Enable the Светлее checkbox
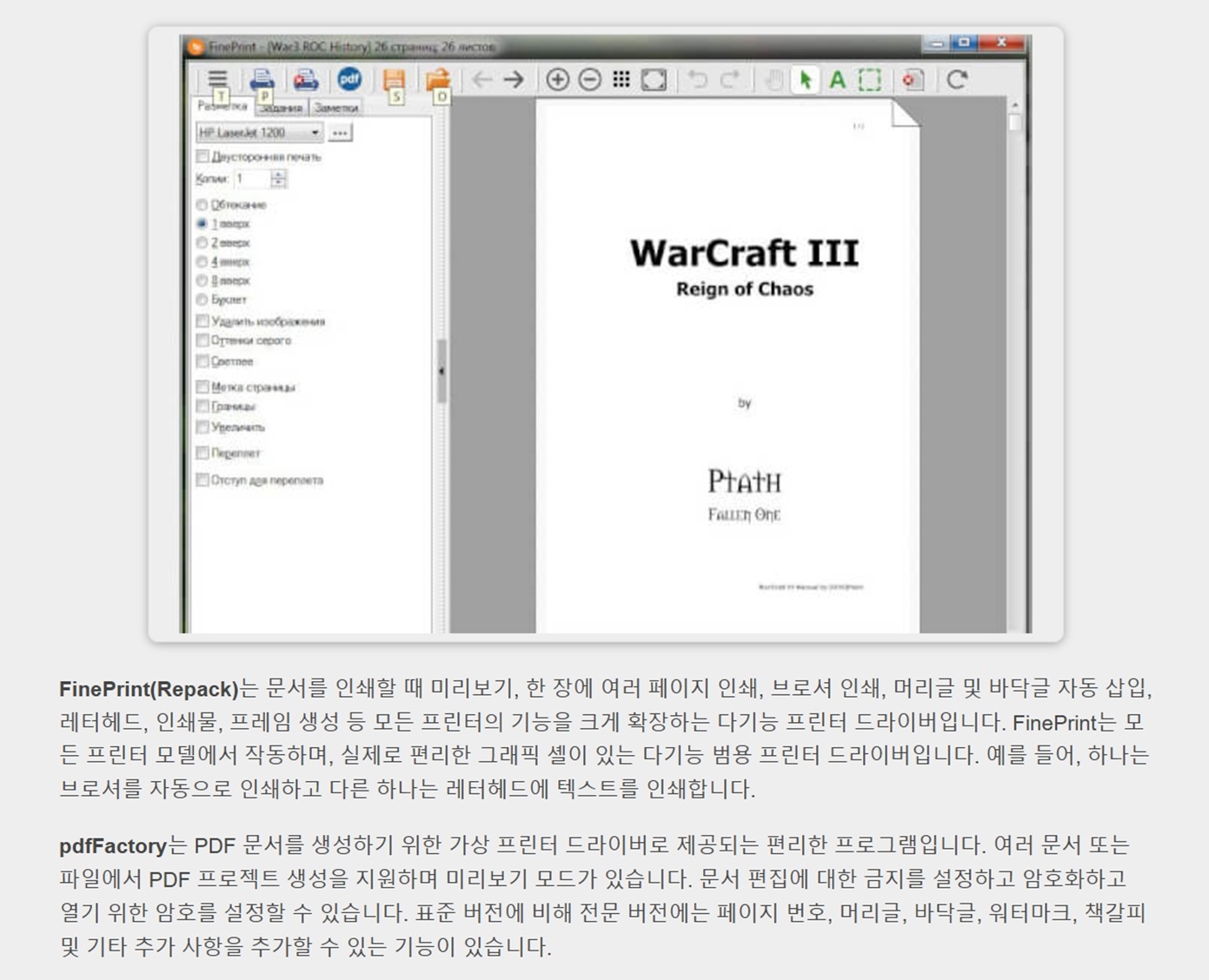1209x980 pixels. (x=203, y=361)
